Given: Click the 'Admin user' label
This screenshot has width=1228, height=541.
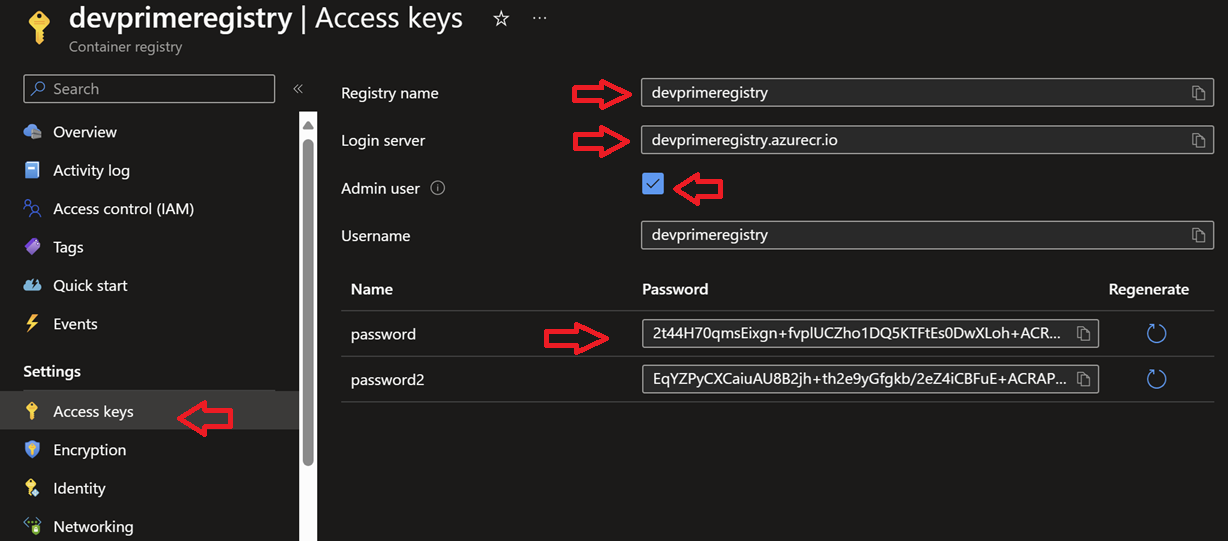Looking at the screenshot, I should click(380, 188).
